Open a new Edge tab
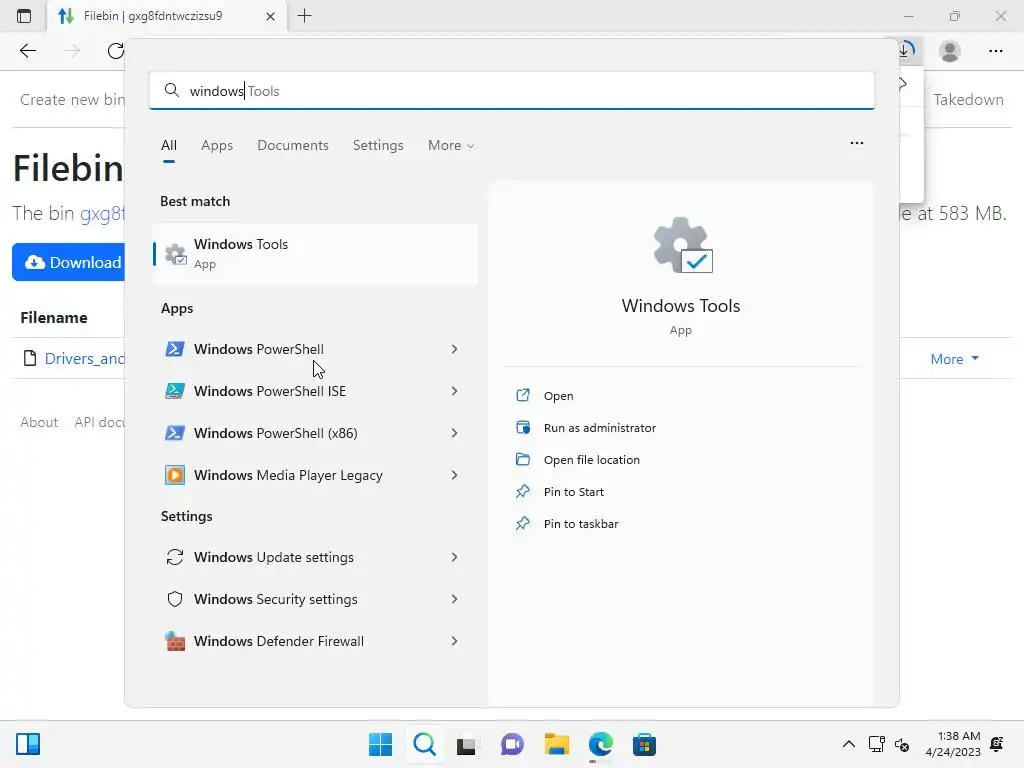Viewport: 1024px width, 768px height. pyautogui.click(x=304, y=16)
